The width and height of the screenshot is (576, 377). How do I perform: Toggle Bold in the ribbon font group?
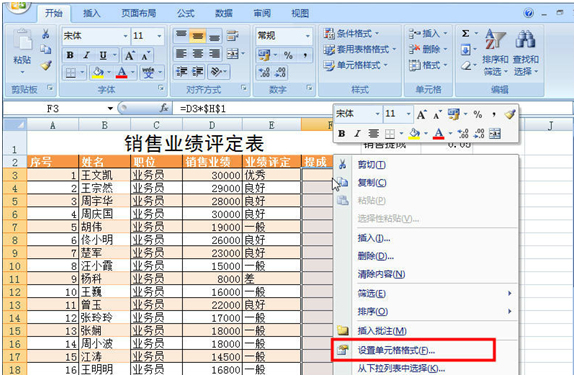click(x=70, y=55)
